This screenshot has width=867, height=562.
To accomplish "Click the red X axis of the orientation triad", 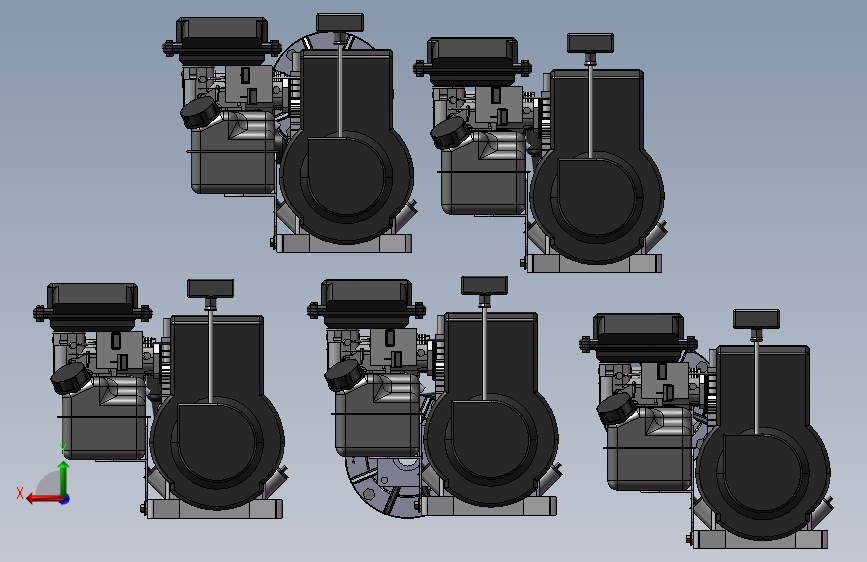I will pos(44,499).
